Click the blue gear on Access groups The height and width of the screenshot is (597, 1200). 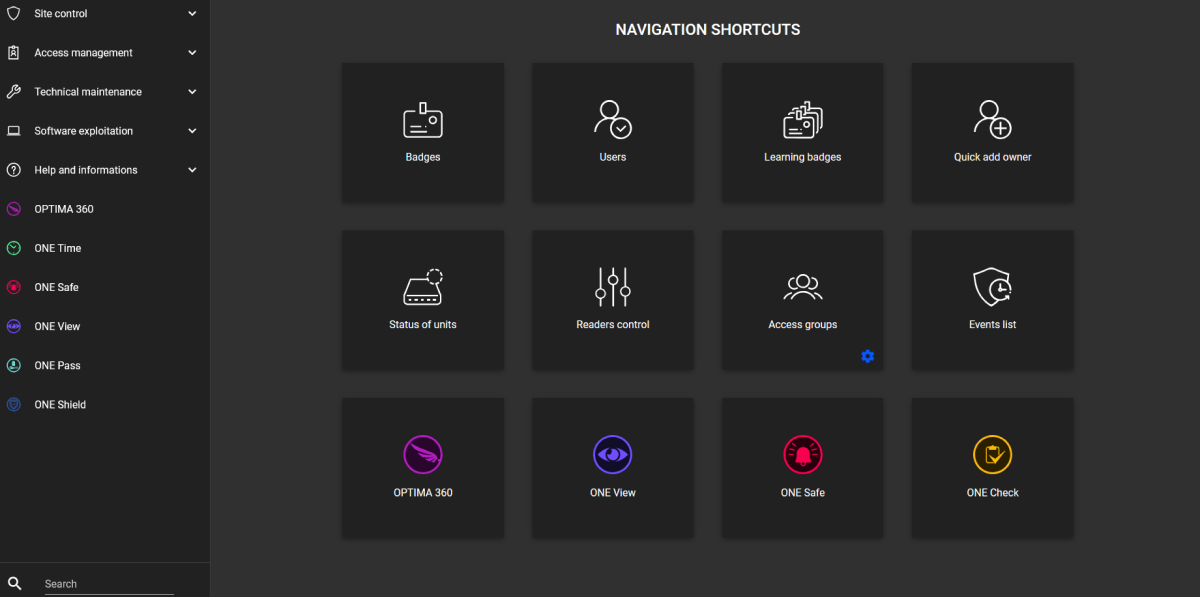(x=867, y=356)
